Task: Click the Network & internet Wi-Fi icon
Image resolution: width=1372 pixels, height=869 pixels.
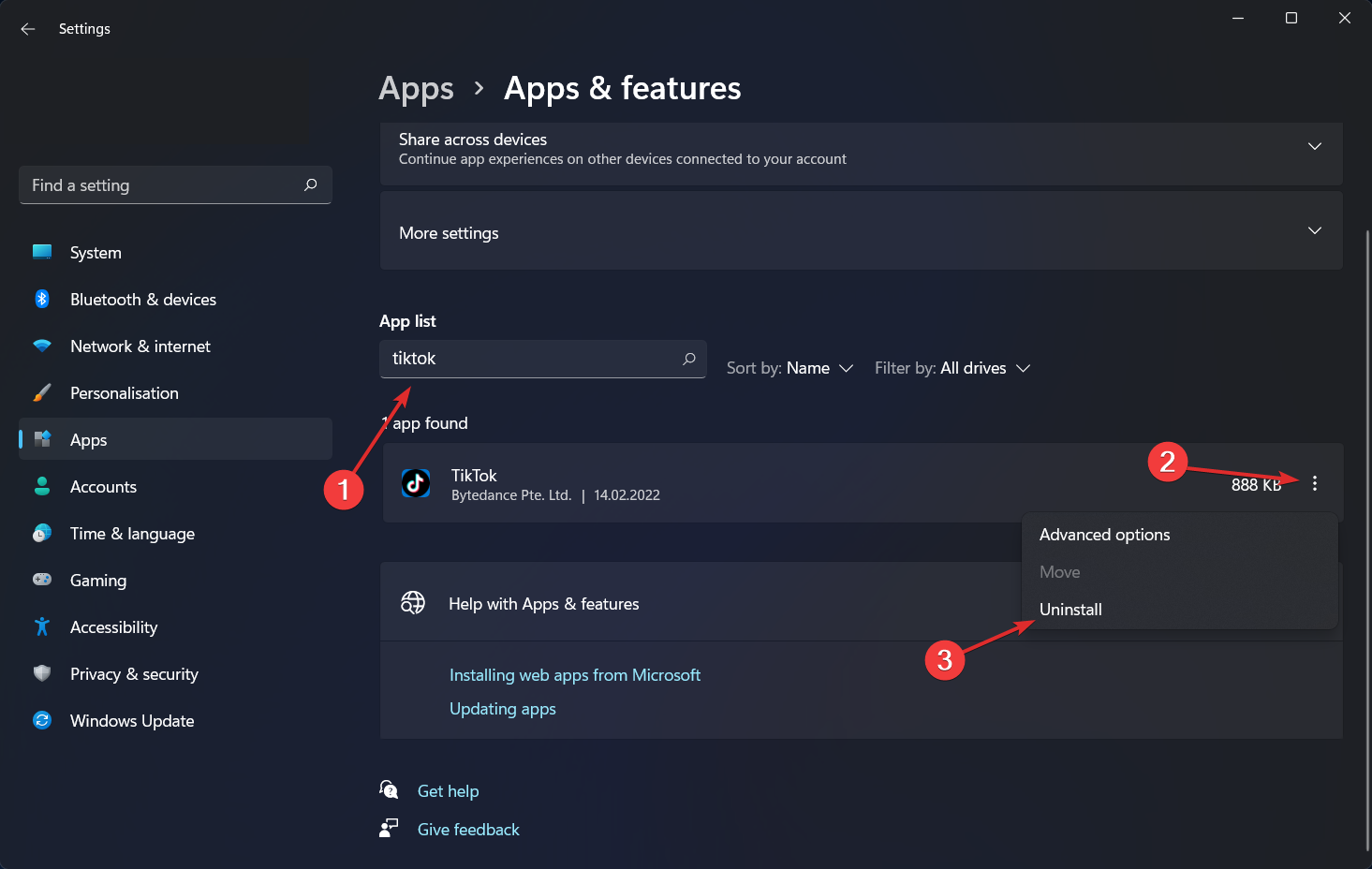Action: click(x=42, y=346)
